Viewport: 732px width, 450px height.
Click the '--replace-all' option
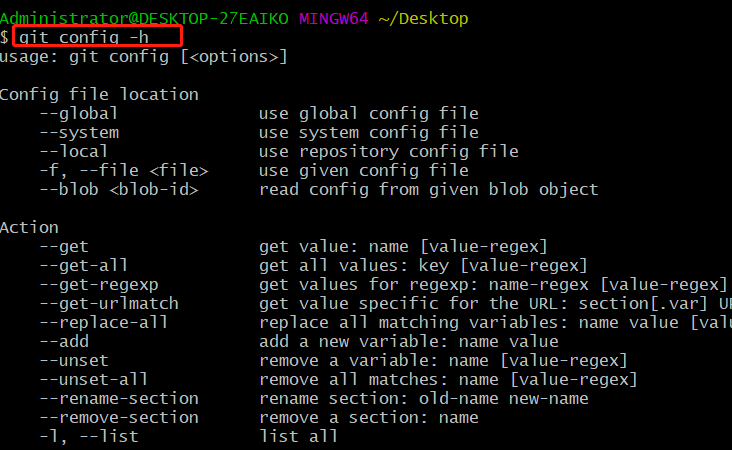pos(104,323)
